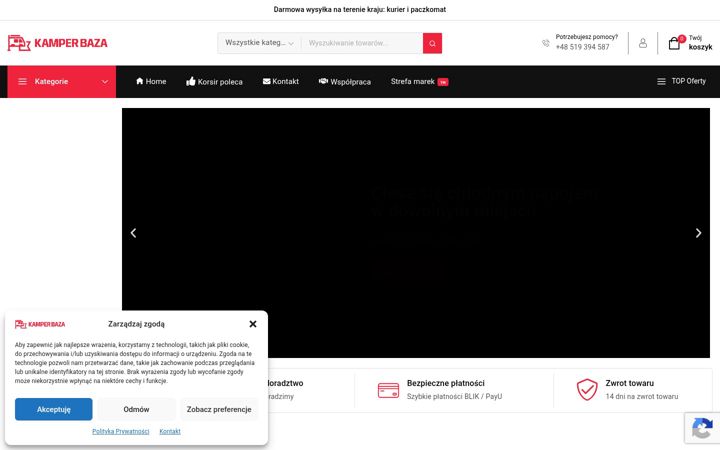Click the Kamper Baza header logo
This screenshot has width=720, height=450.
click(x=57, y=43)
